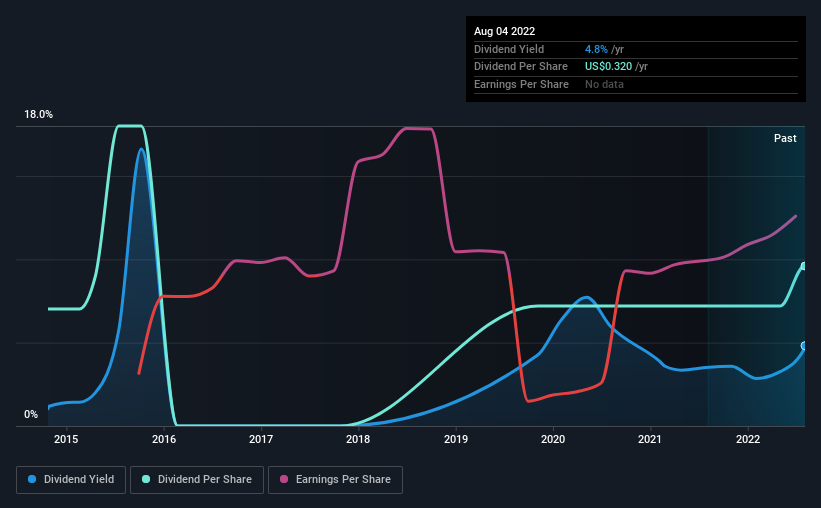Click the 2016 x-axis year label
821x508 pixels.
click(x=164, y=439)
